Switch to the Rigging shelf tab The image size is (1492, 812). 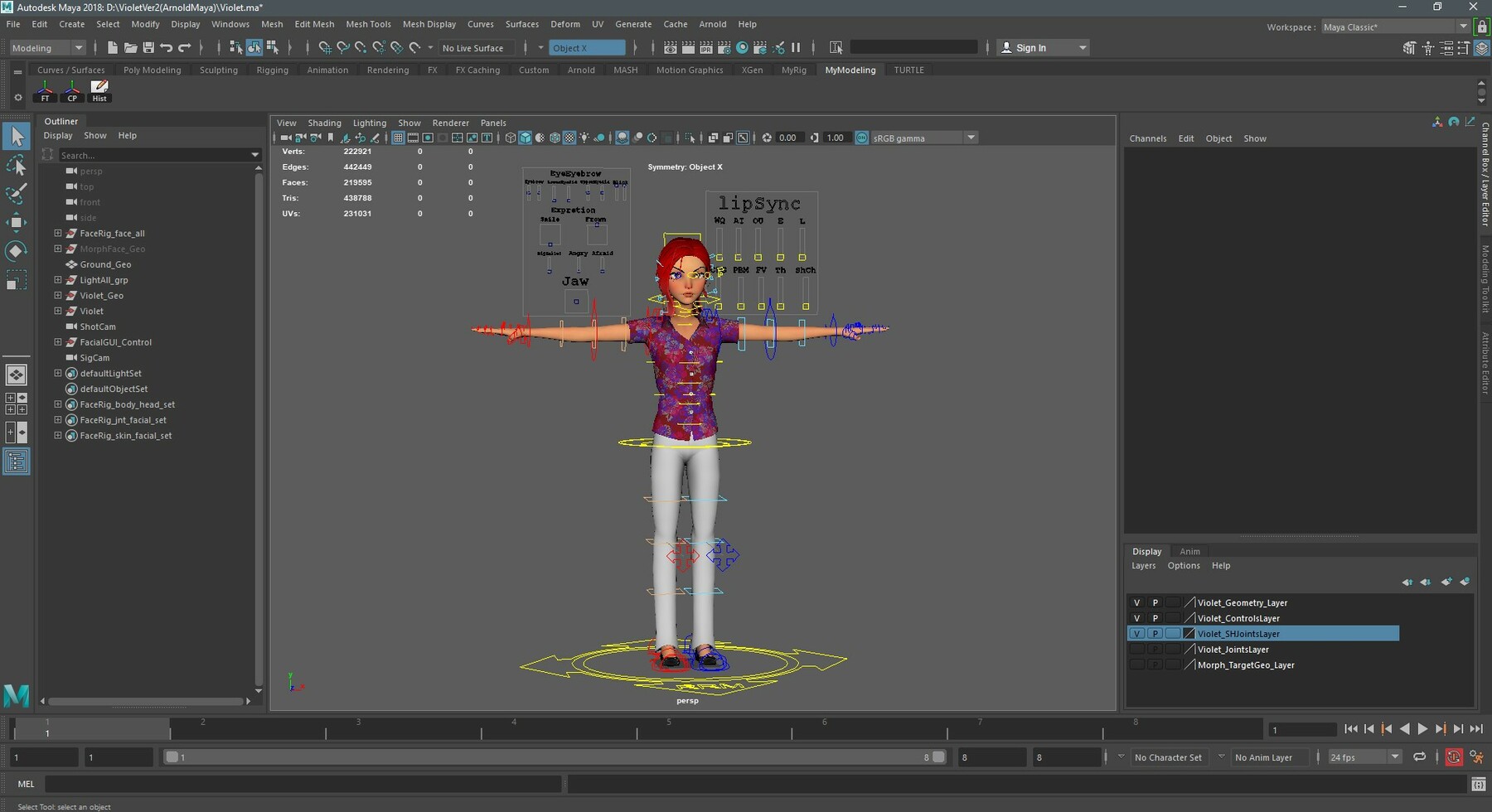[272, 70]
